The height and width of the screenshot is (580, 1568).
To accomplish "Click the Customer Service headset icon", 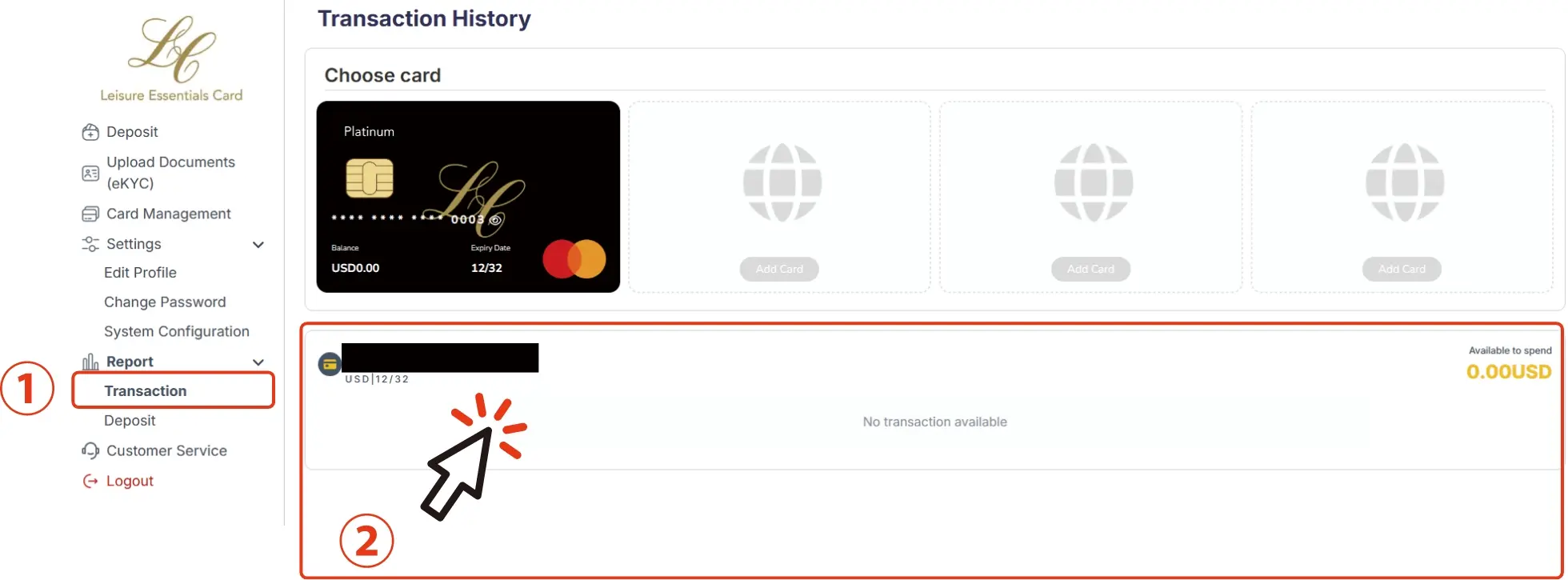I will [90, 450].
